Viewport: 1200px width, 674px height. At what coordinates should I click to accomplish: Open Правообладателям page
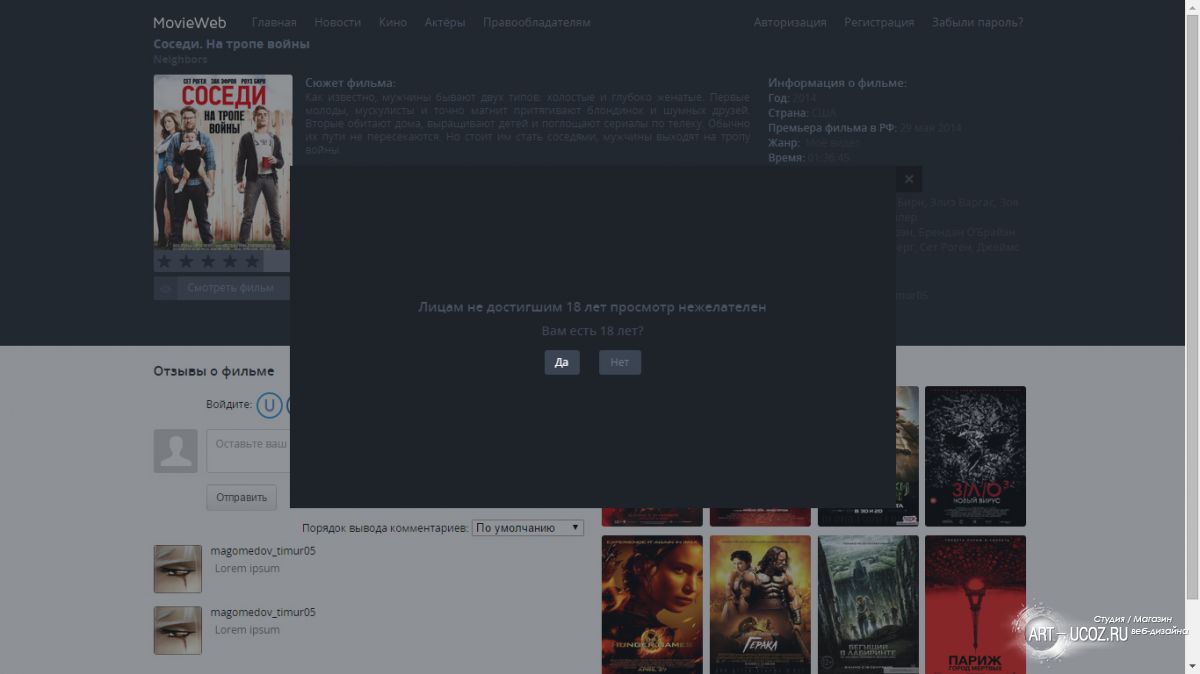click(x=536, y=22)
